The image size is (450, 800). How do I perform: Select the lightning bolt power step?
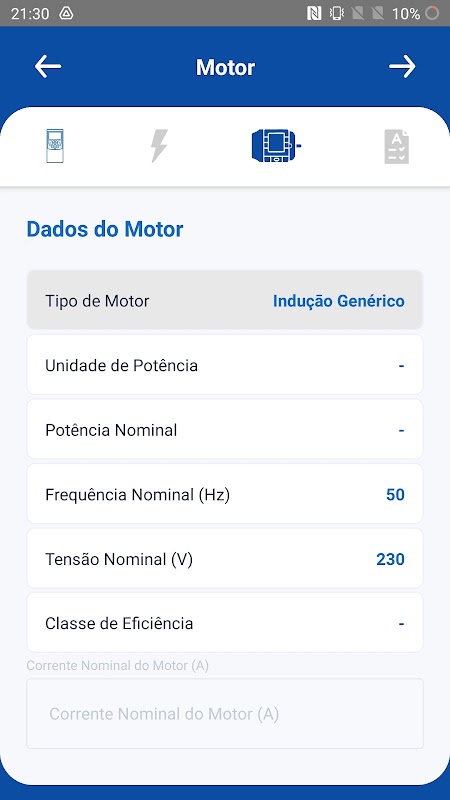point(159,146)
